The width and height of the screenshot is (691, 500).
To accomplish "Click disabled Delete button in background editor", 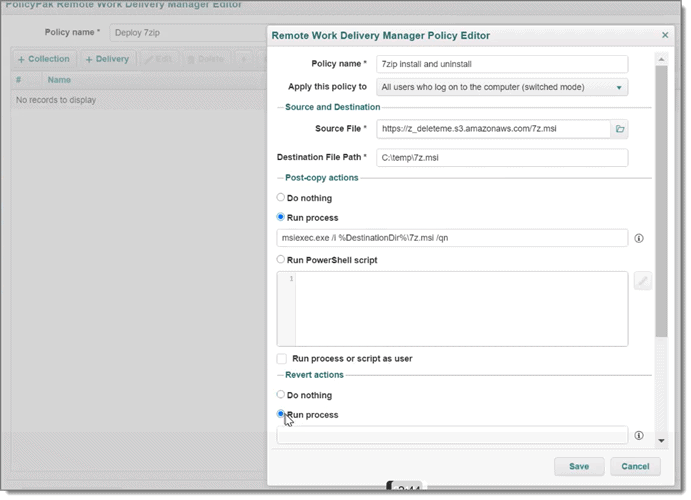I will pos(206,59).
